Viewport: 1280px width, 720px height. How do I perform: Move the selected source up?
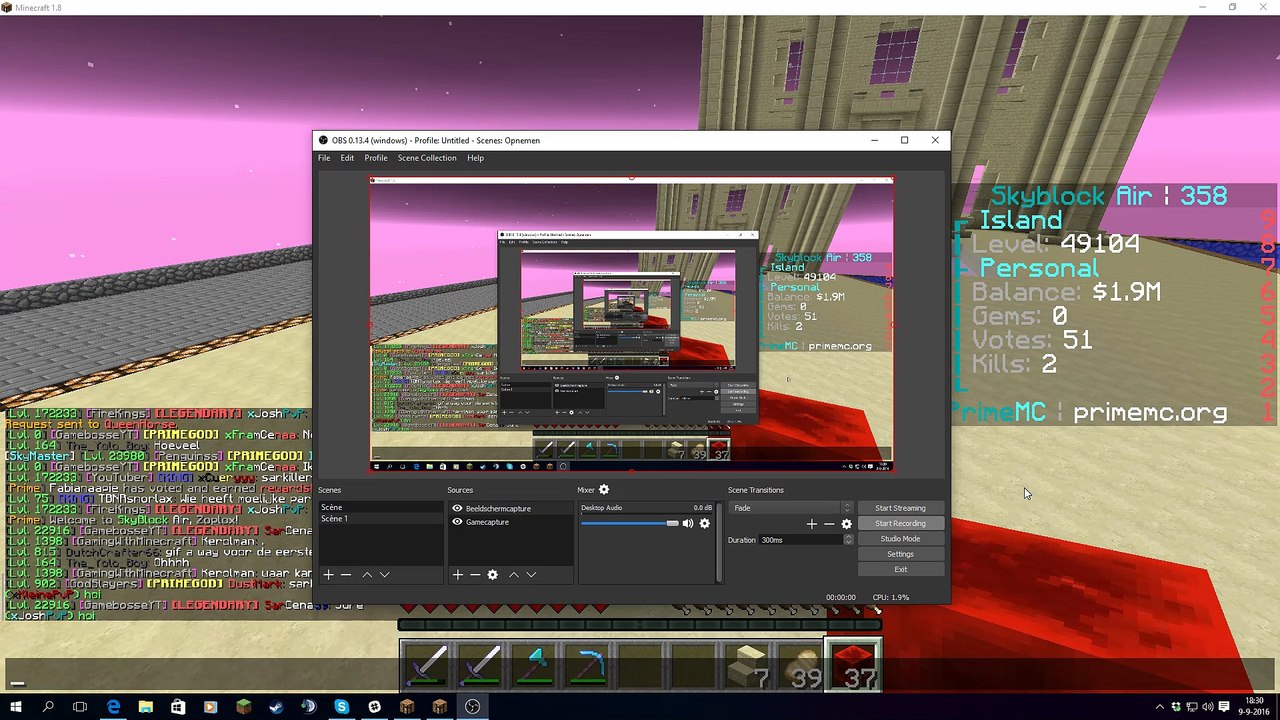click(x=514, y=575)
